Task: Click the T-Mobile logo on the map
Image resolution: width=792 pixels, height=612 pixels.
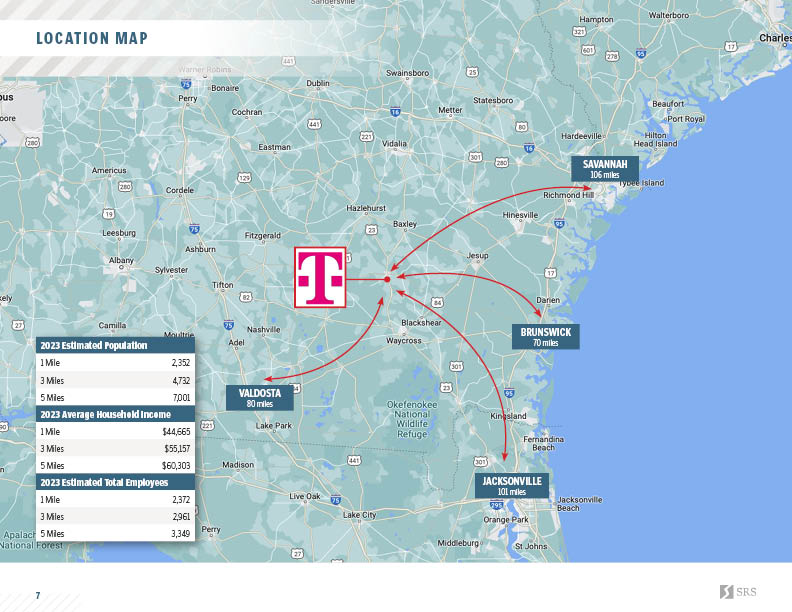Action: tap(320, 277)
